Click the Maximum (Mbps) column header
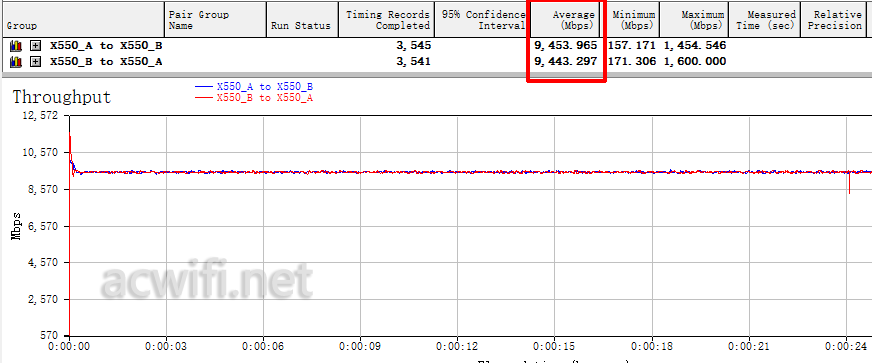Viewport: 872px width, 363px height. point(695,19)
